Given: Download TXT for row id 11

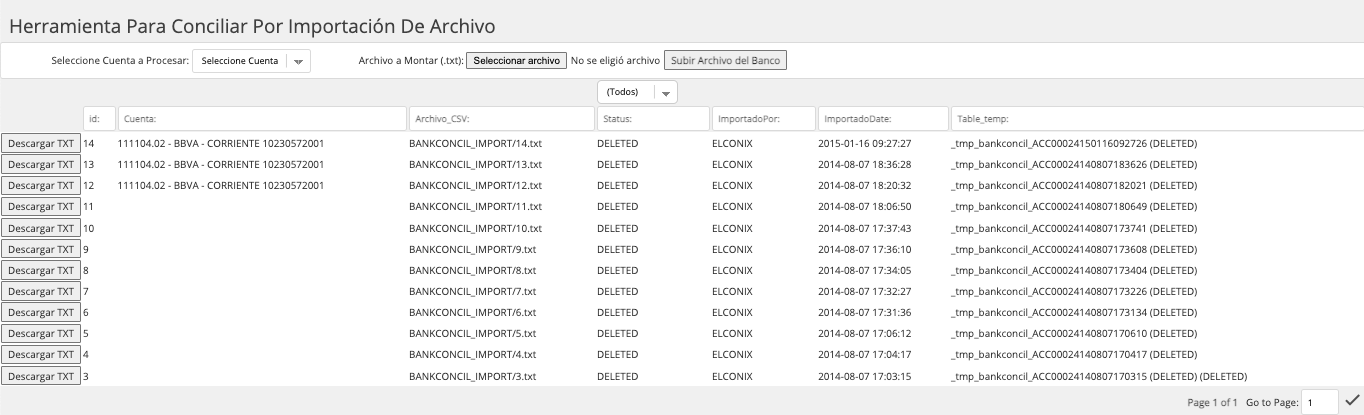Looking at the screenshot, I should coord(41,207).
